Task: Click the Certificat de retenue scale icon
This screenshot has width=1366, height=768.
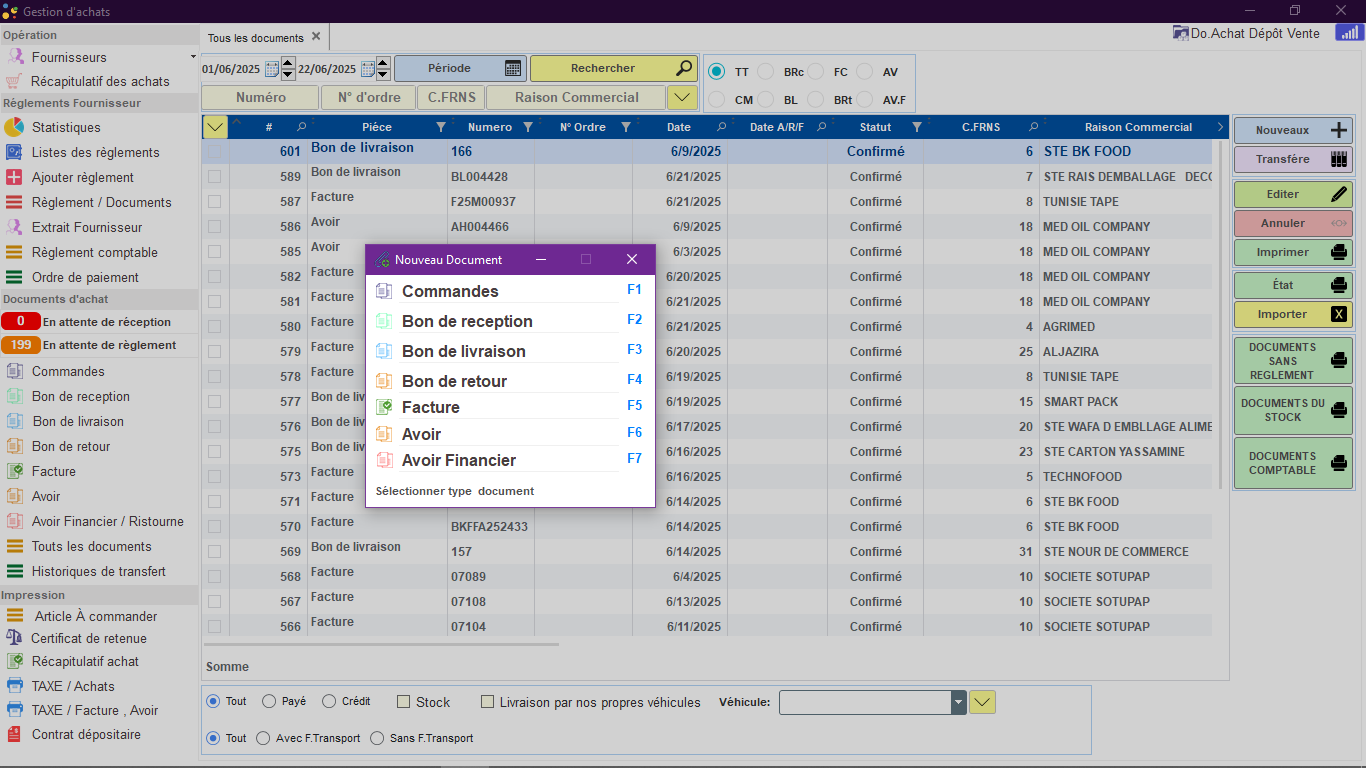Action: click(14, 638)
